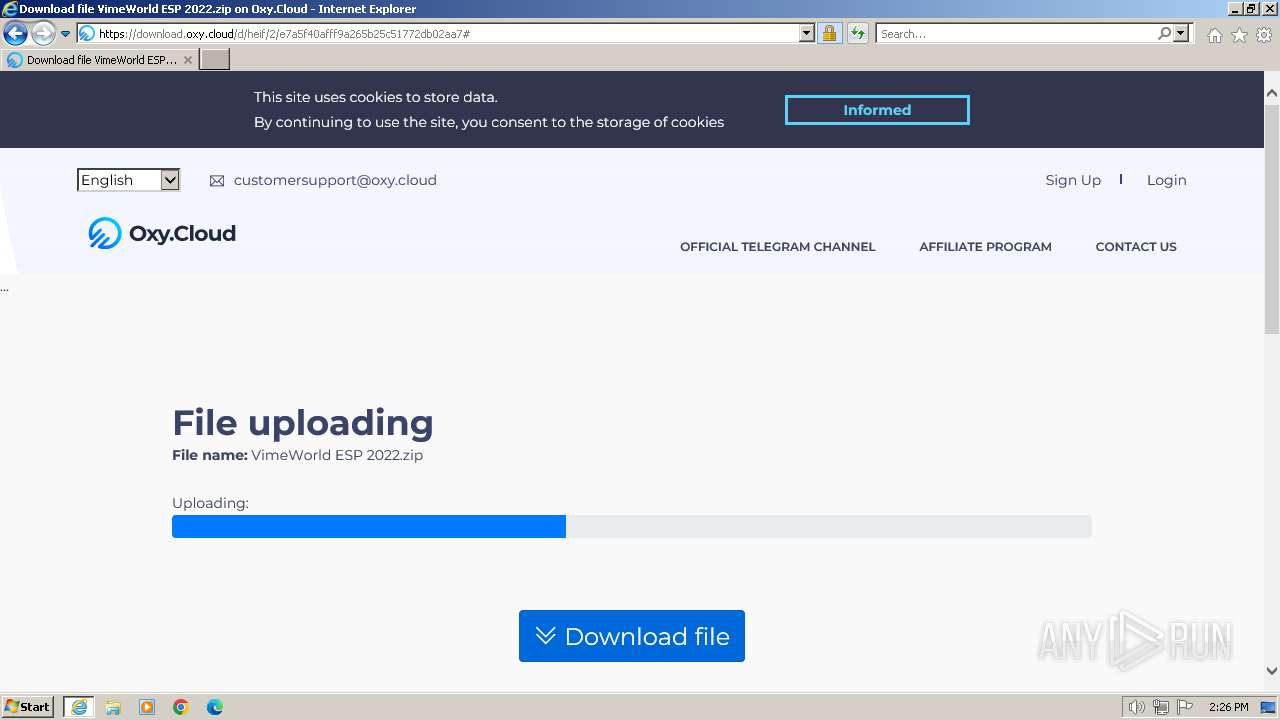
Task: Open a new blank tab
Action: (215, 60)
